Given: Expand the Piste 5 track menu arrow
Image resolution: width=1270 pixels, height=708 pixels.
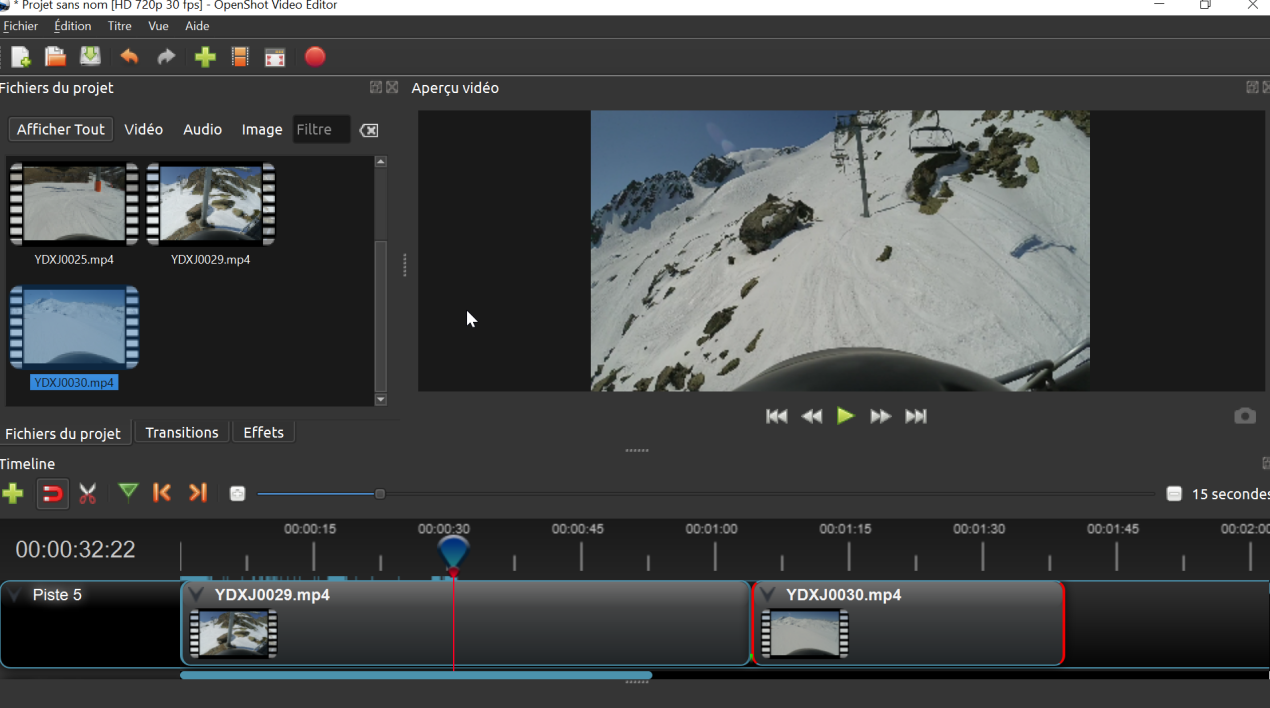Looking at the screenshot, I should click(x=14, y=595).
